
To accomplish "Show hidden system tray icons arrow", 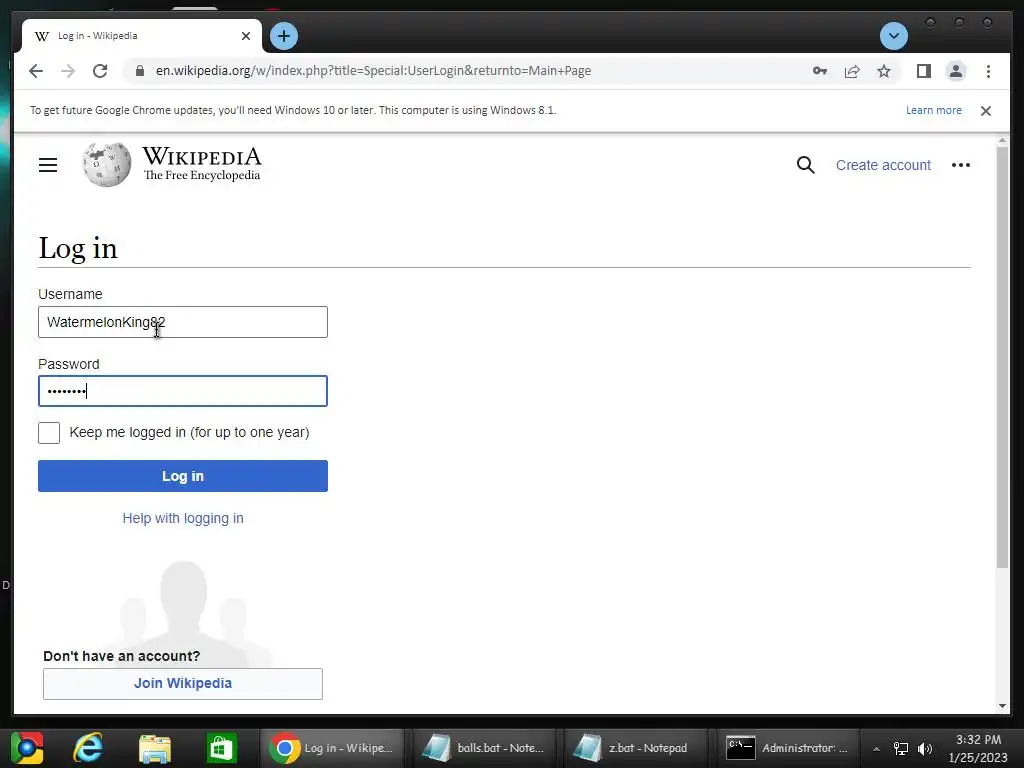I will 876,749.
